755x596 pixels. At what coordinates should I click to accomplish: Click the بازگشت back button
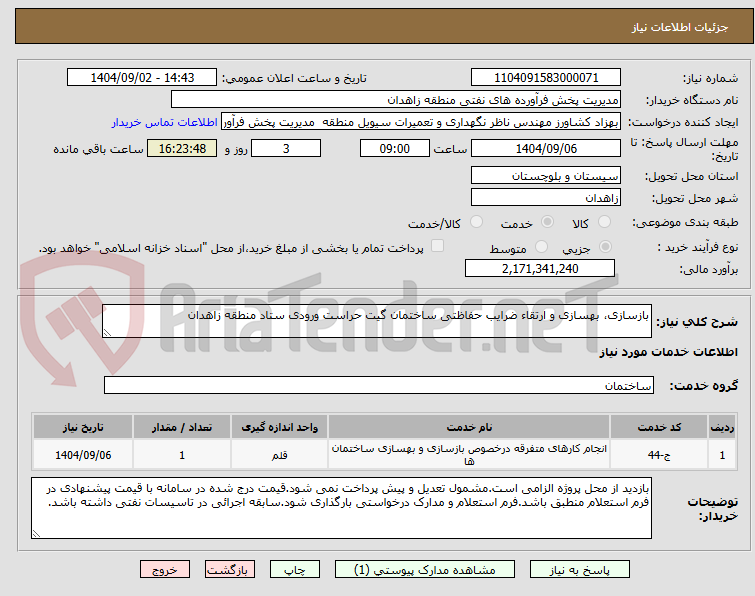click(x=229, y=570)
